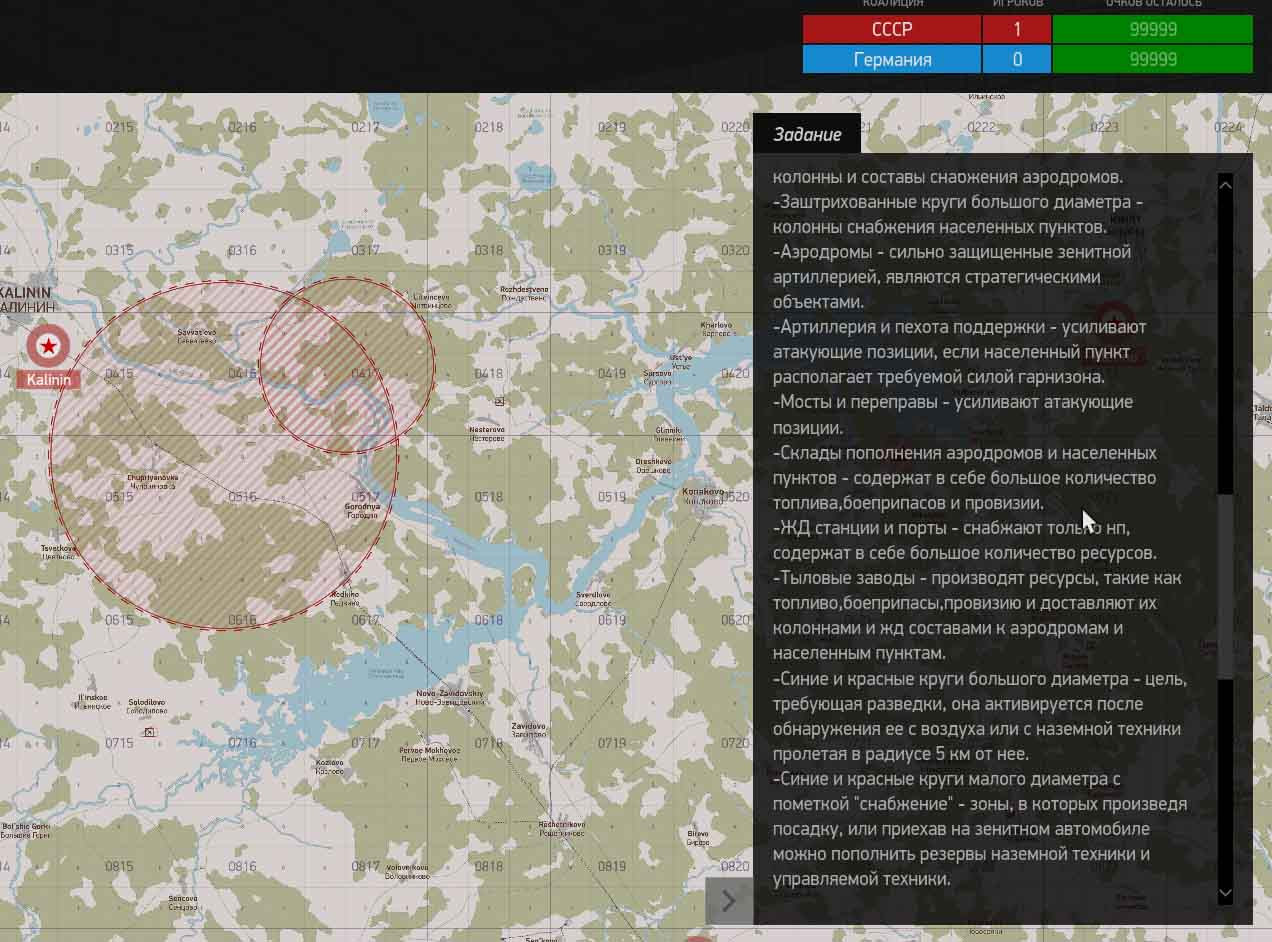Click grid square label 0815
The height and width of the screenshot is (942, 1272).
click(x=119, y=866)
